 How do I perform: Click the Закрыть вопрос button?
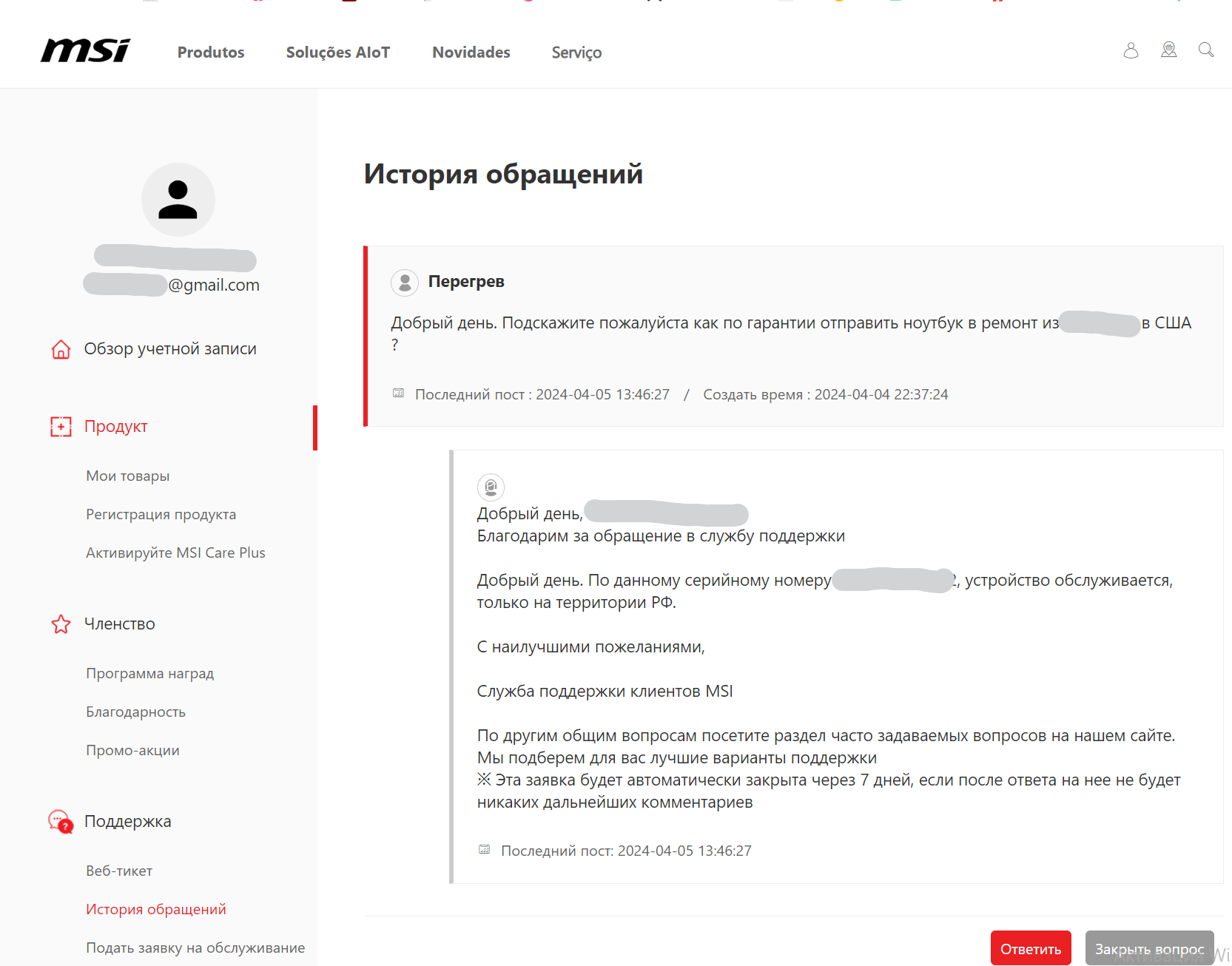pyautogui.click(x=1149, y=948)
